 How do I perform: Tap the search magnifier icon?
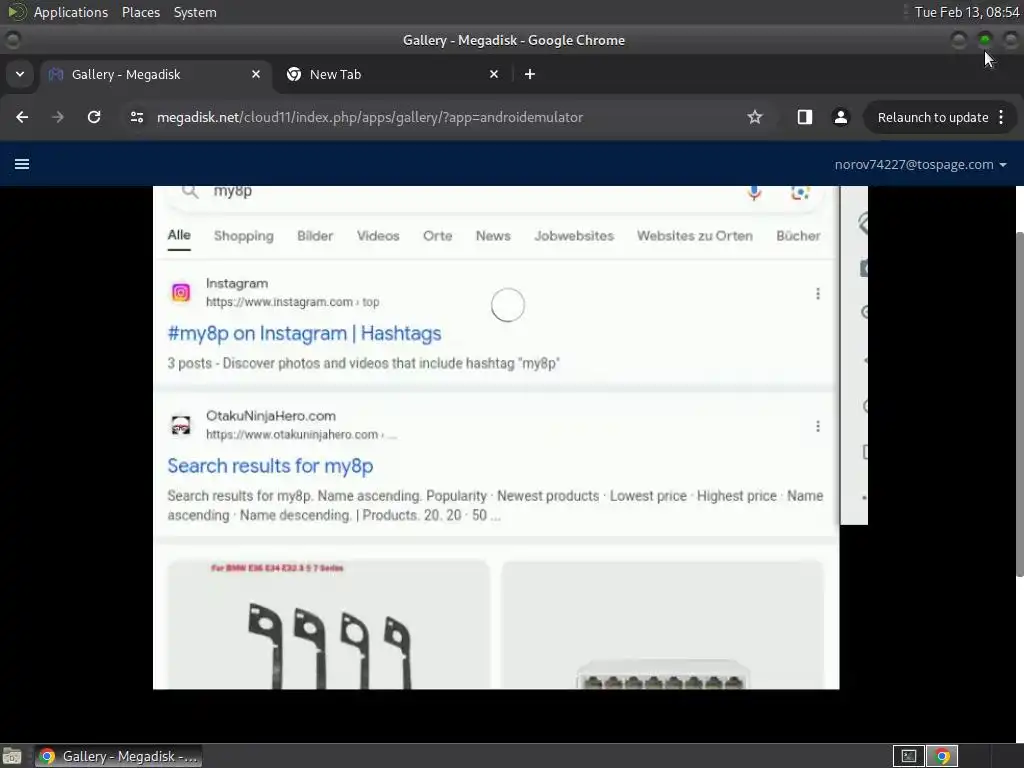[189, 191]
